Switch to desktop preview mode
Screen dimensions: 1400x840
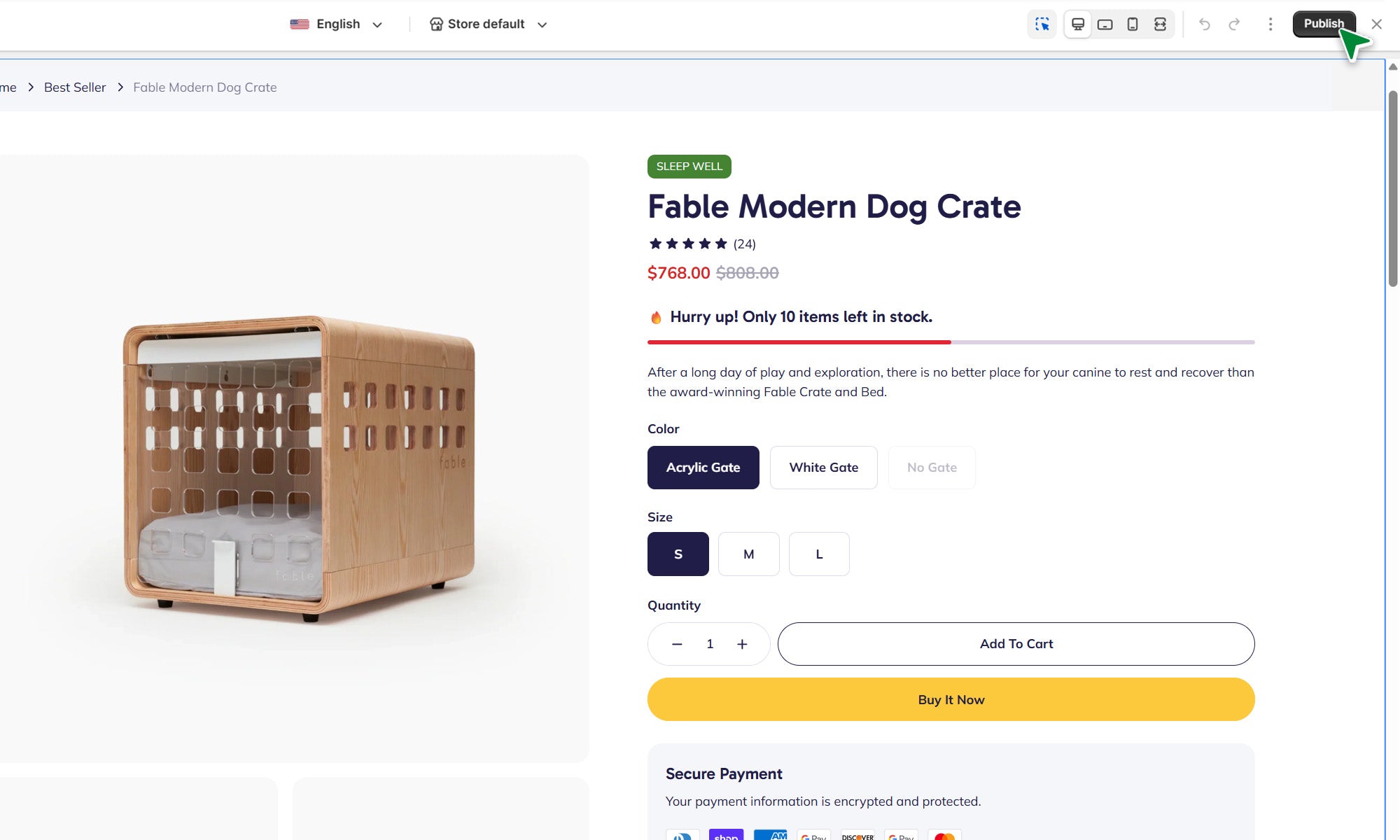tap(1078, 24)
